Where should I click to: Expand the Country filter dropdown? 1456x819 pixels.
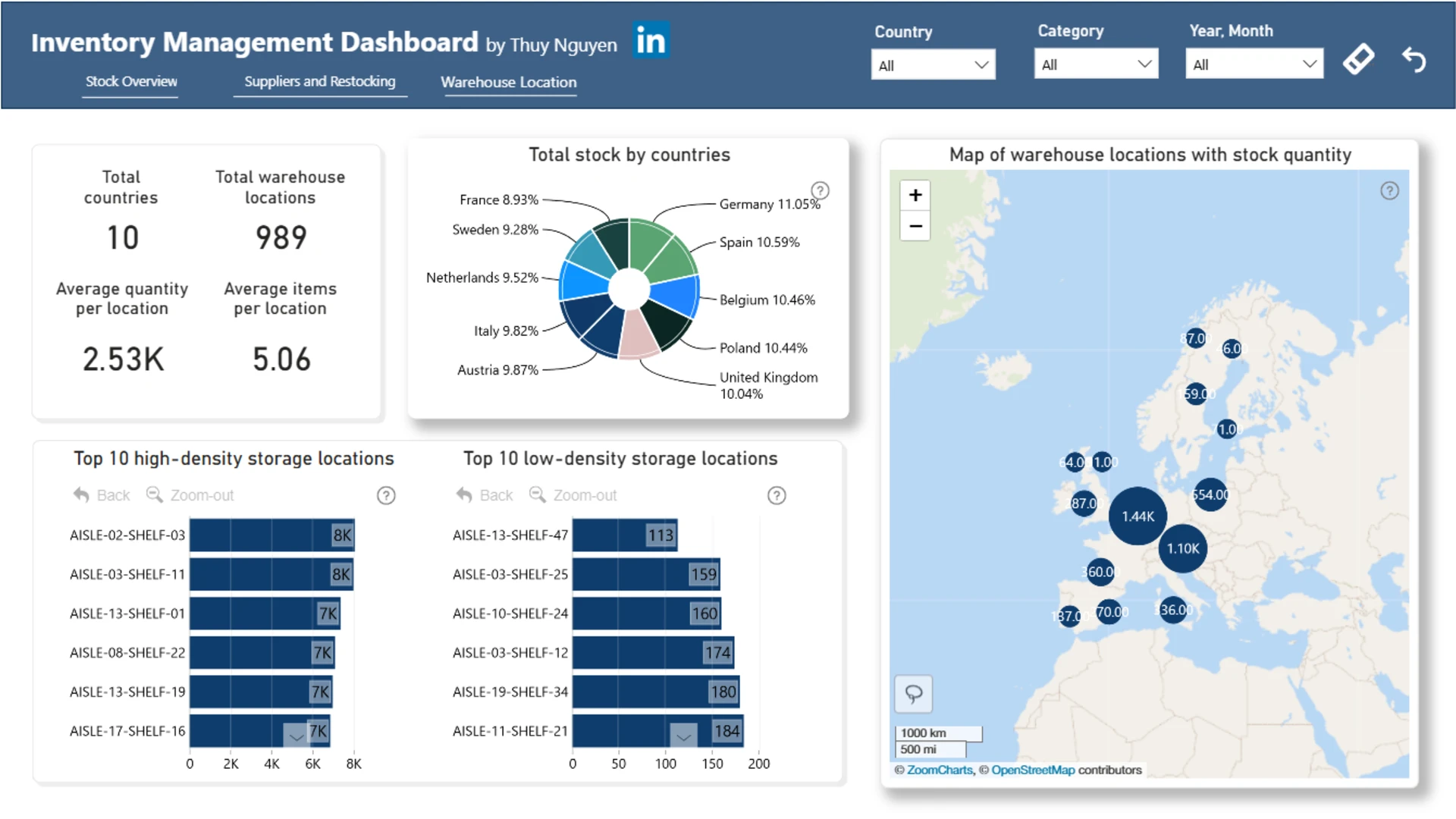(933, 65)
